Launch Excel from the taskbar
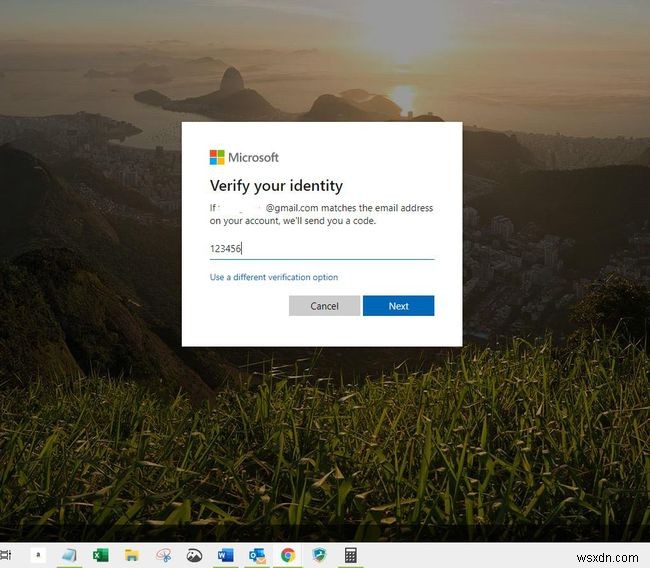This screenshot has width=650, height=568. (x=100, y=555)
